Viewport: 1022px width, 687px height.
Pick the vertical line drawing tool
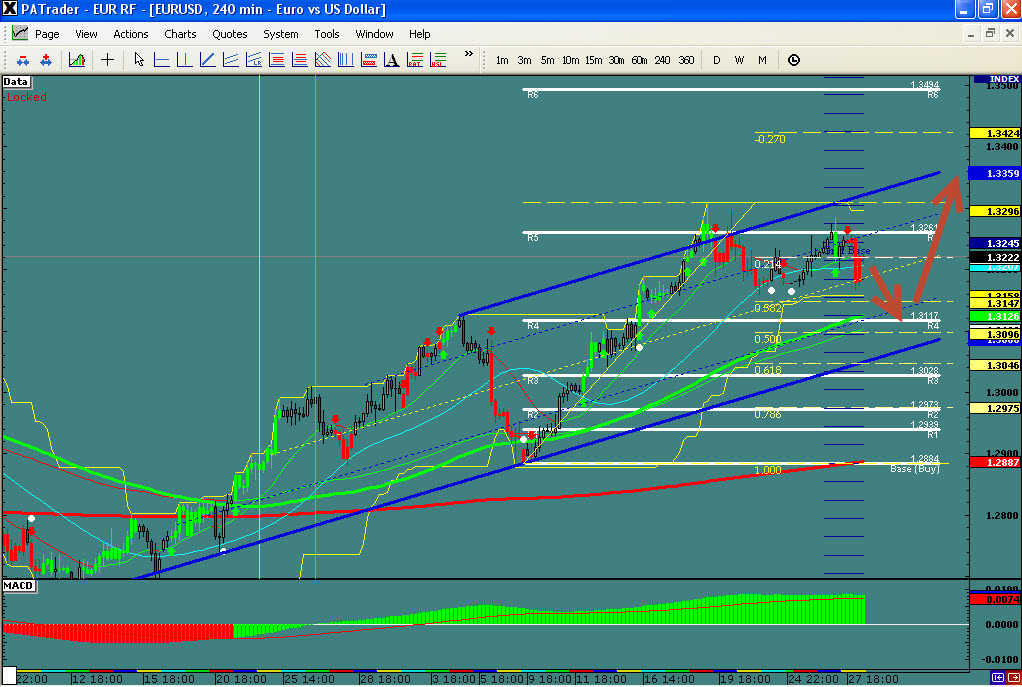click(183, 60)
